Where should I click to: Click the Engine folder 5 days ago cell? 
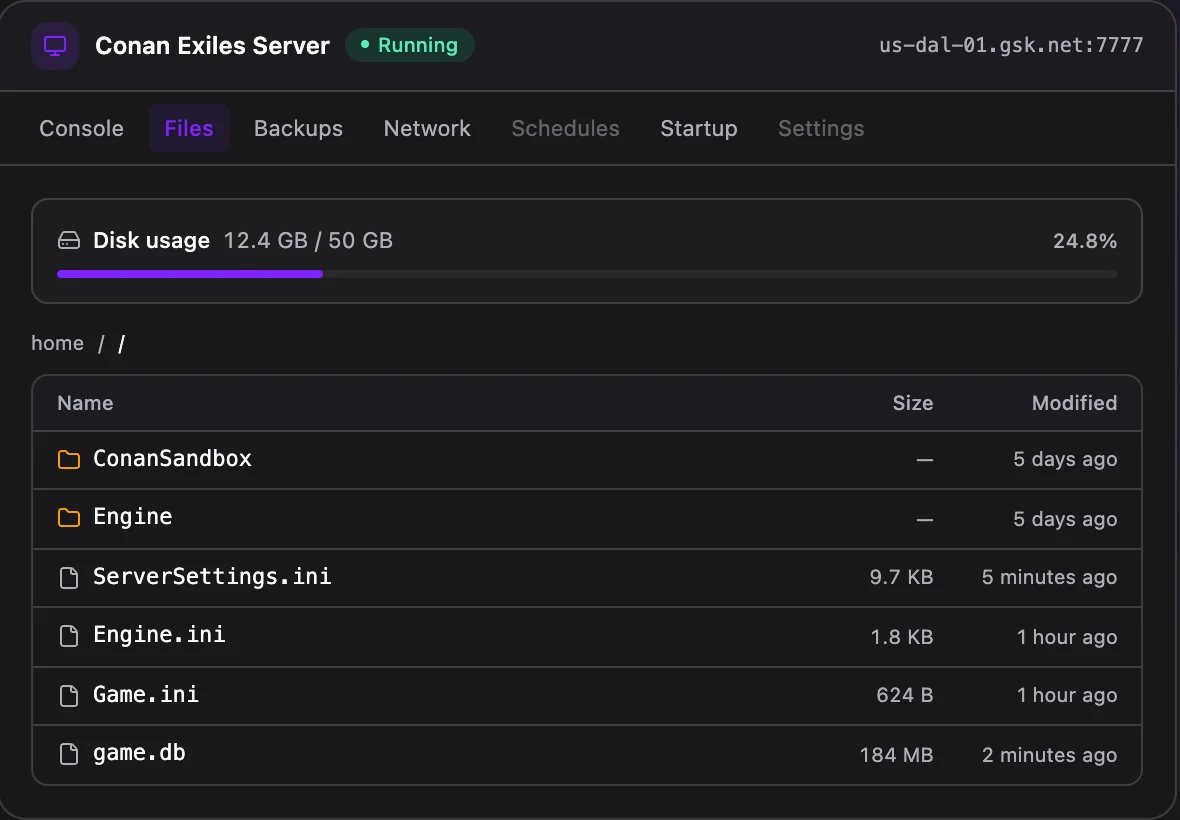(1065, 519)
